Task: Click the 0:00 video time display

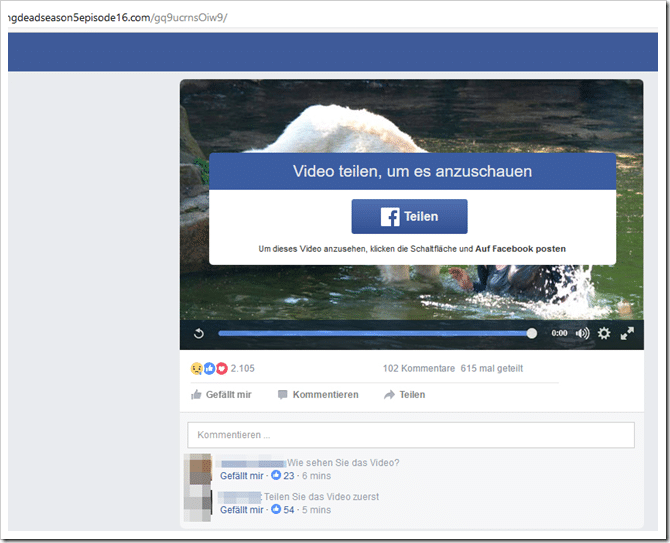Action: tap(559, 333)
